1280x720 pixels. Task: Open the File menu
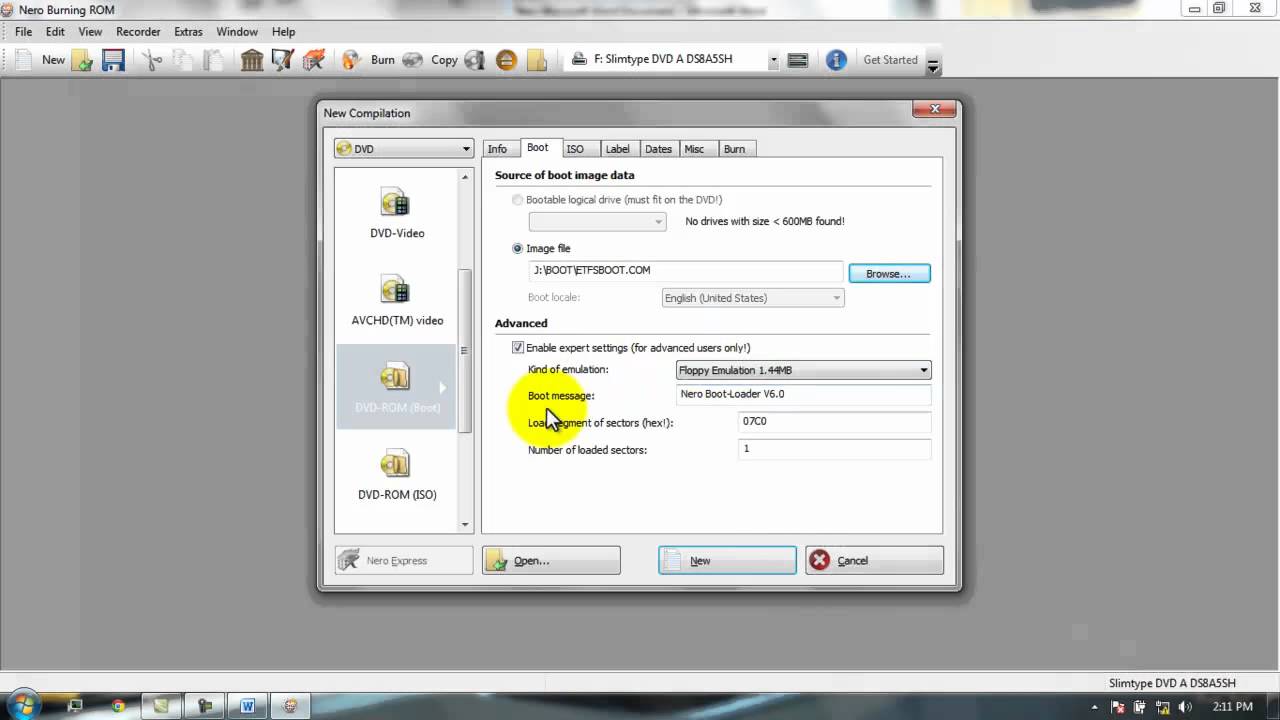tap(23, 32)
